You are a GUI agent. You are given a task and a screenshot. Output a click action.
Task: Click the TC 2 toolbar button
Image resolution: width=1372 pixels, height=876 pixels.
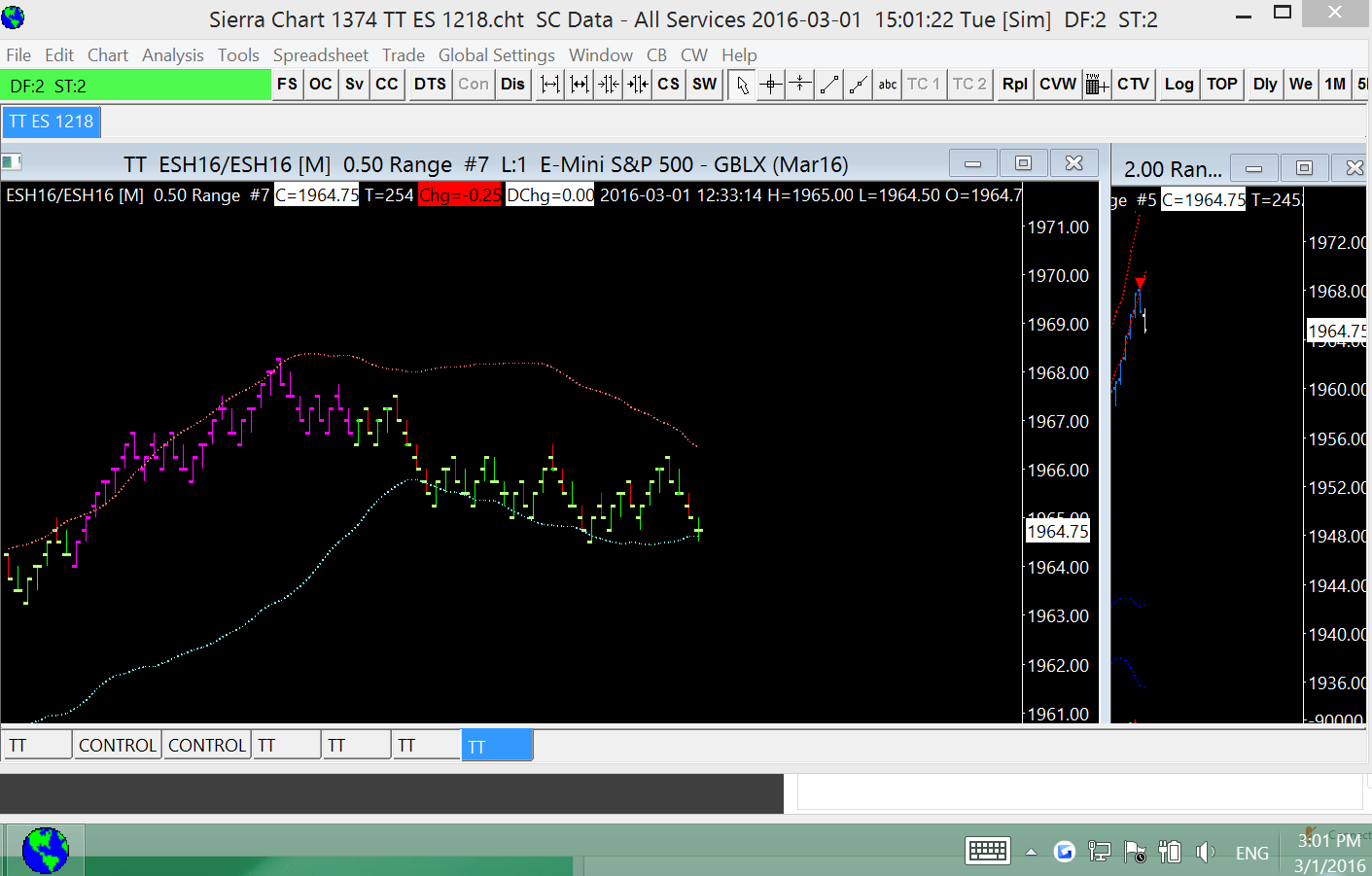[x=969, y=85]
